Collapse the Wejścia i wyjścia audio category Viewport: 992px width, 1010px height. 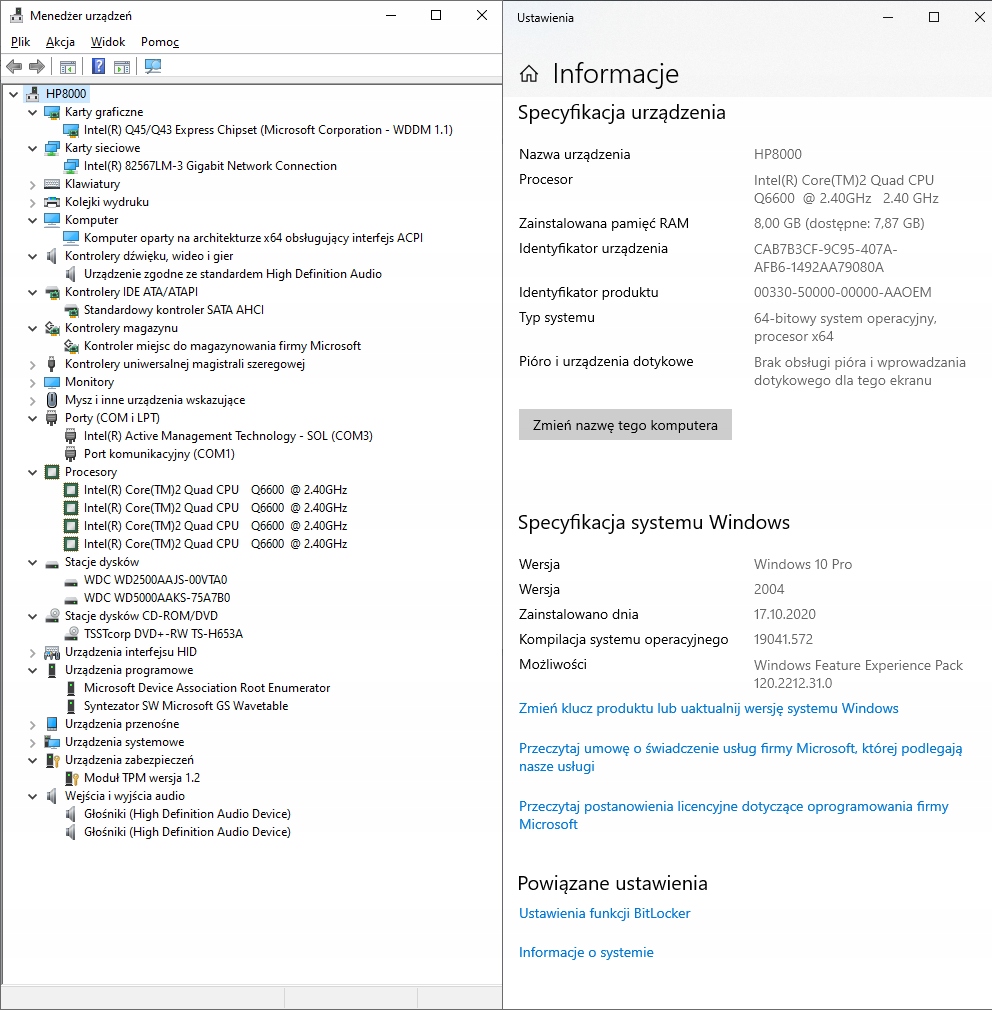coord(32,796)
